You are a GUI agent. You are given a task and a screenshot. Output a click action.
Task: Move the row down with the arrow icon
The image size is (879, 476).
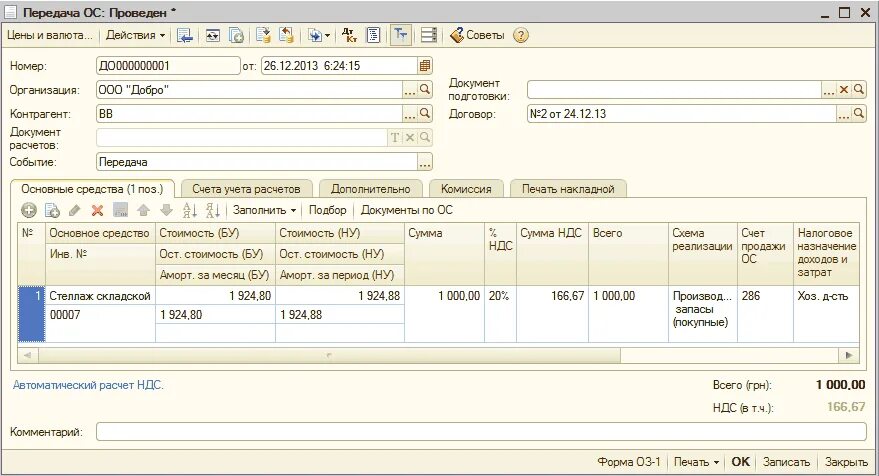click(x=166, y=210)
